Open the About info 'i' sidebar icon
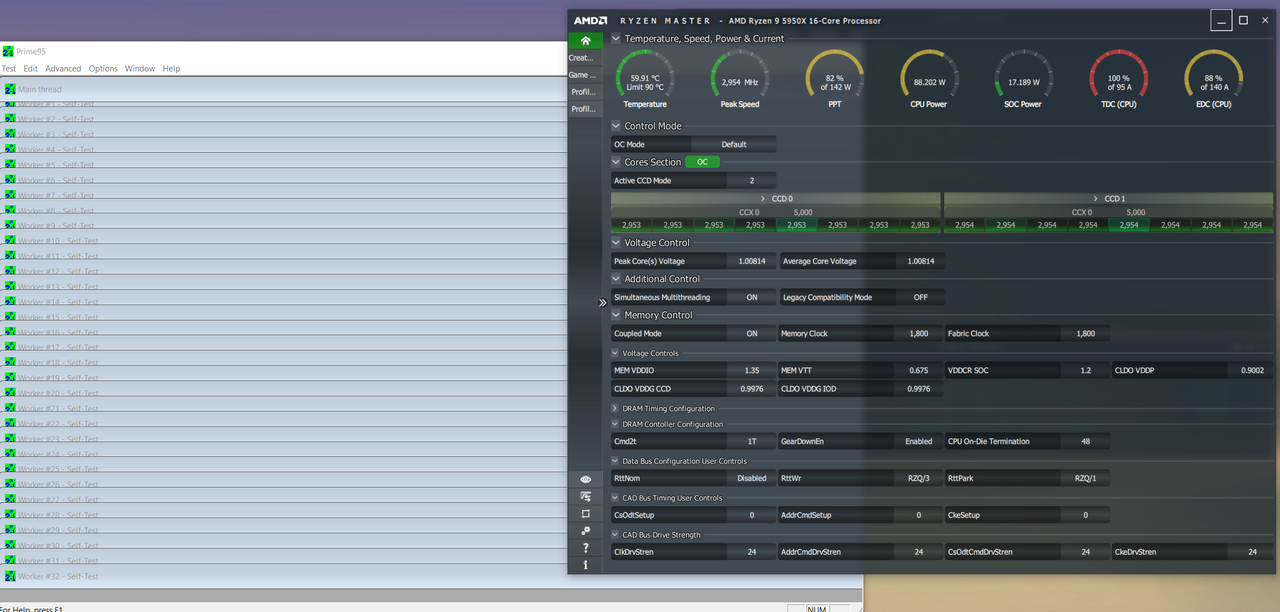Screen dimensions: 1280x612 click(585, 565)
